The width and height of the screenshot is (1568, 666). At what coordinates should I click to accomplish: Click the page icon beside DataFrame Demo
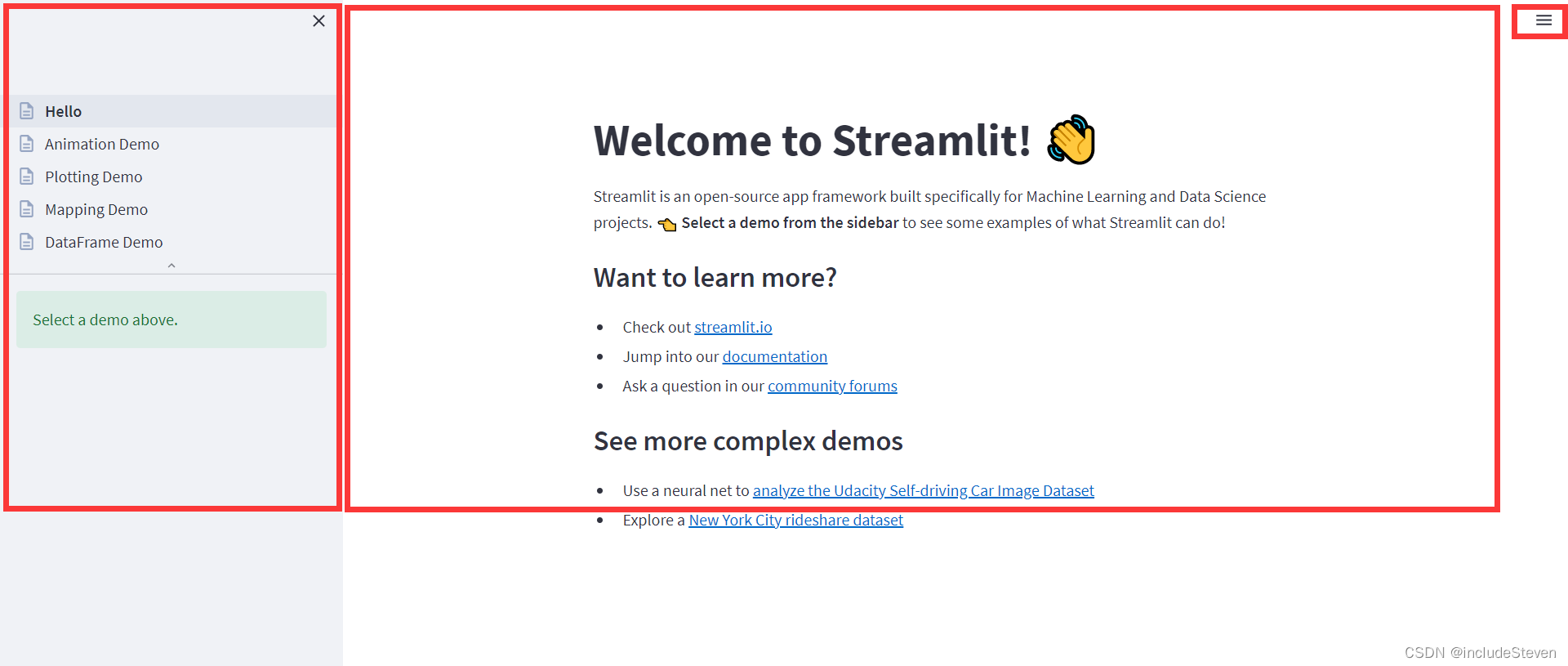(27, 242)
